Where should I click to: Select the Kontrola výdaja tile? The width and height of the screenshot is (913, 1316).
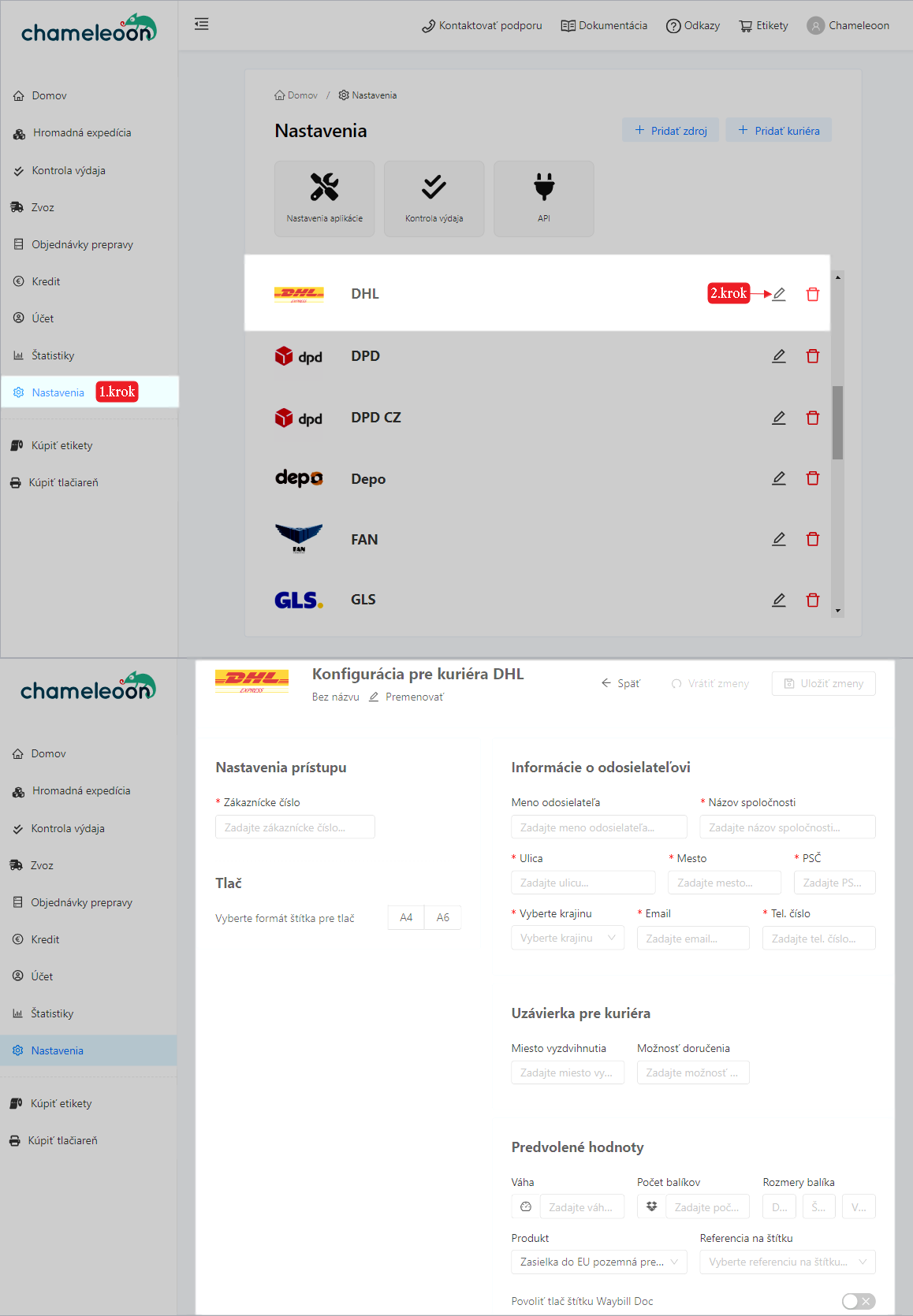point(434,197)
